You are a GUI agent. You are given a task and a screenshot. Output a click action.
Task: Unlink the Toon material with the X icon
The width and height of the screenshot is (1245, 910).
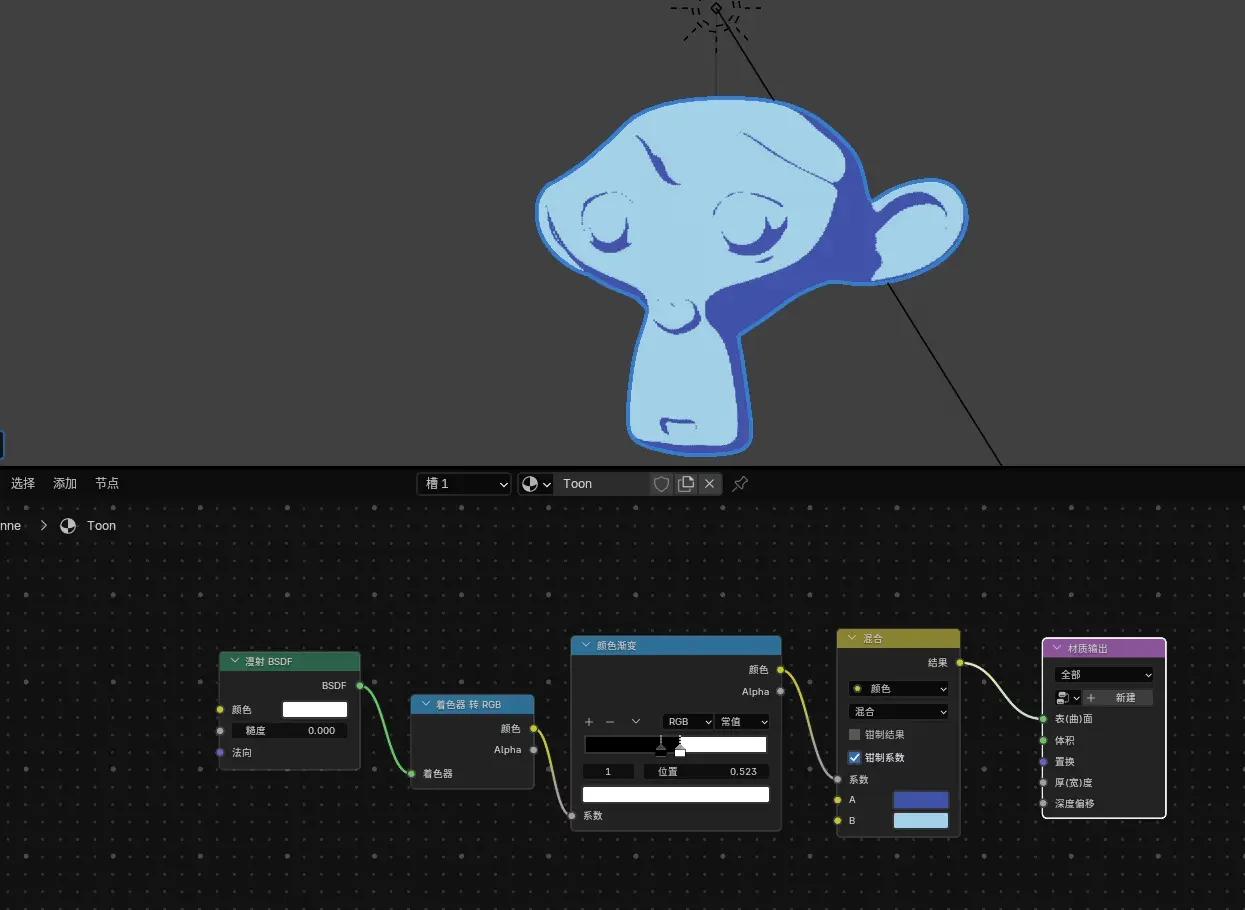click(709, 484)
